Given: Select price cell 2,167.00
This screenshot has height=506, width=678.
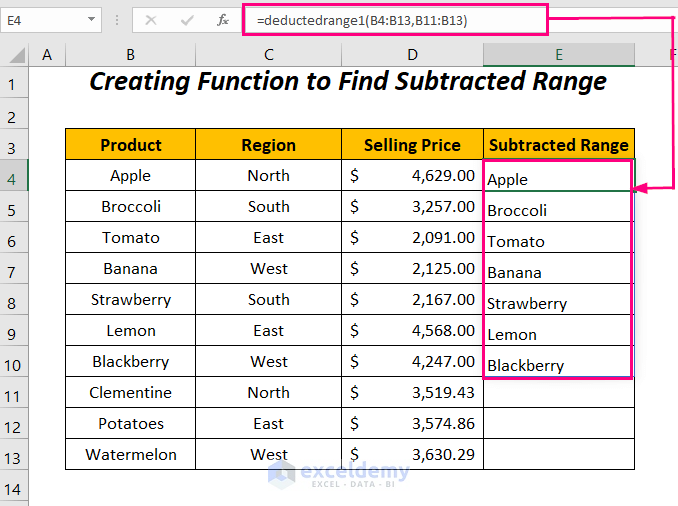Looking at the screenshot, I should pos(413,299).
